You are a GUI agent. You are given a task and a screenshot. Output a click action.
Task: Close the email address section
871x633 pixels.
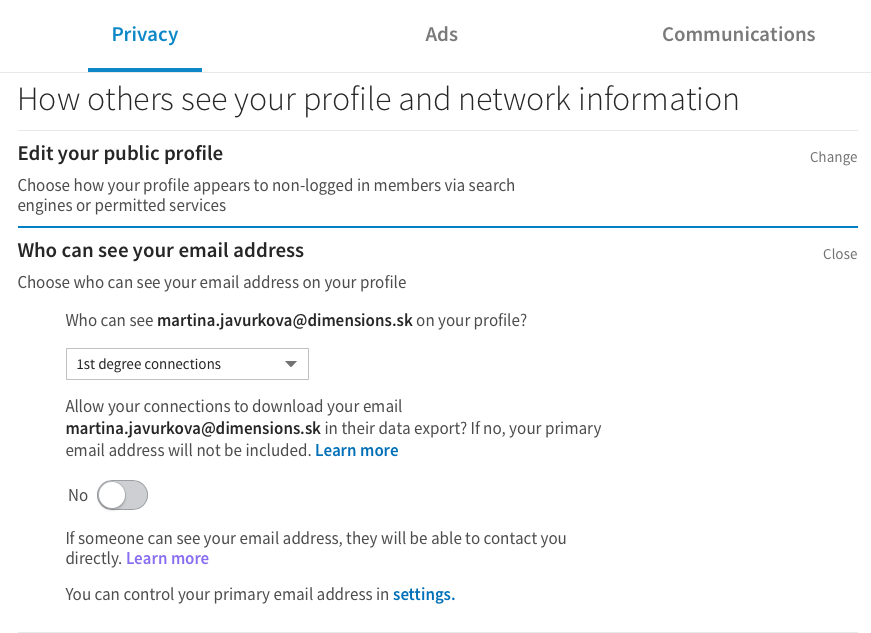point(840,254)
